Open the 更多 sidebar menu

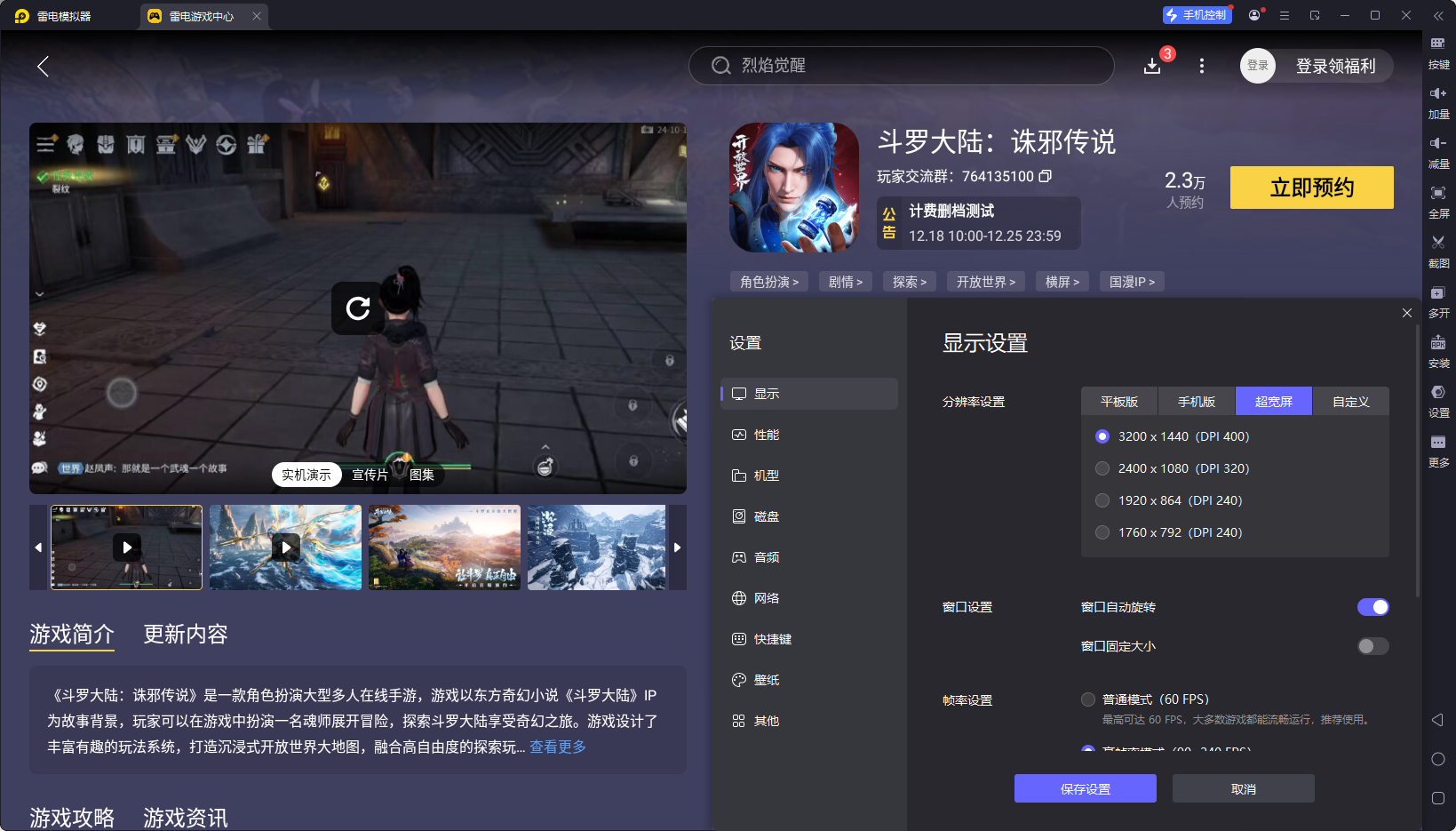pos(1438,450)
